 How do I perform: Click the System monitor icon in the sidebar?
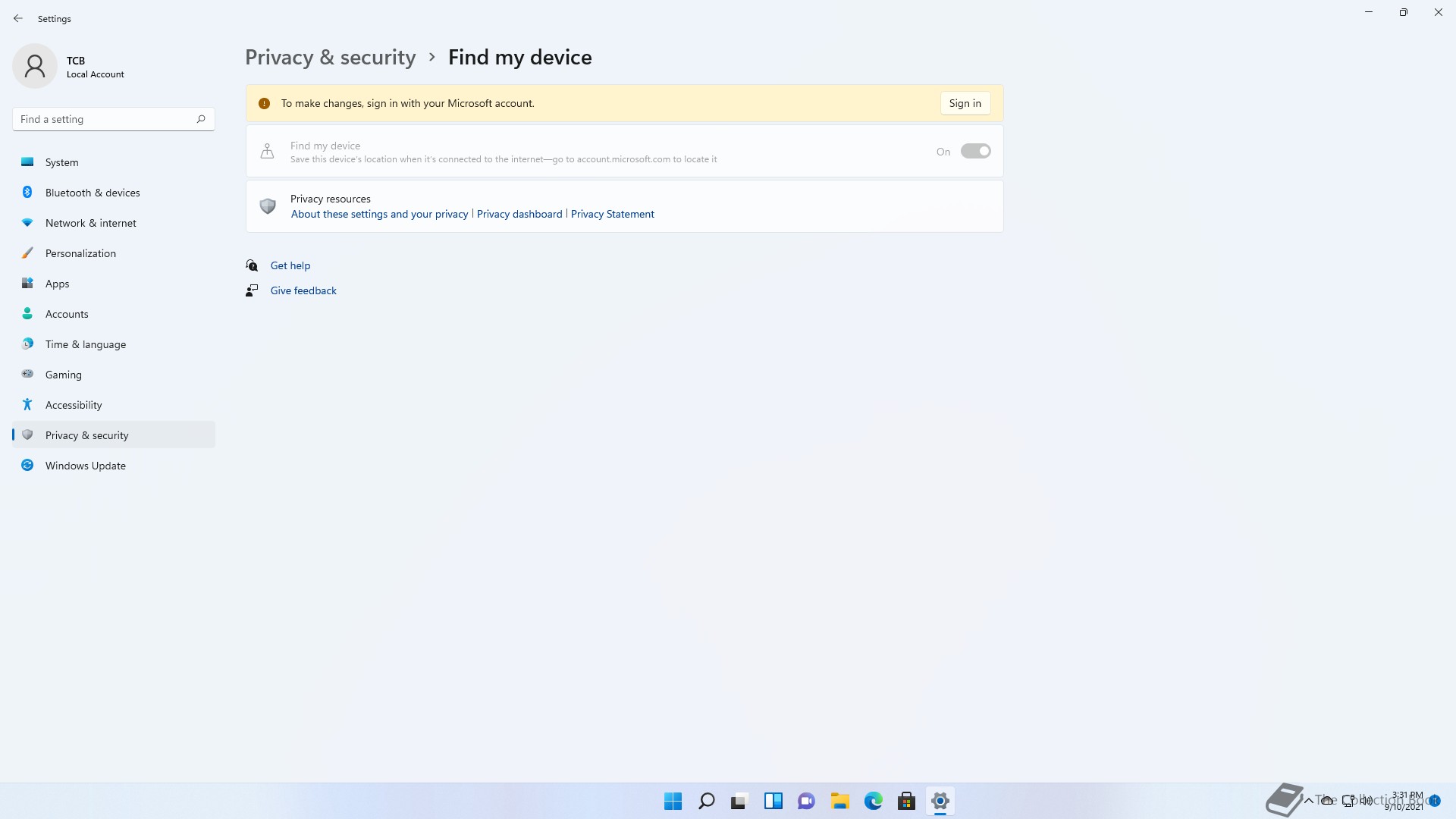pos(27,162)
